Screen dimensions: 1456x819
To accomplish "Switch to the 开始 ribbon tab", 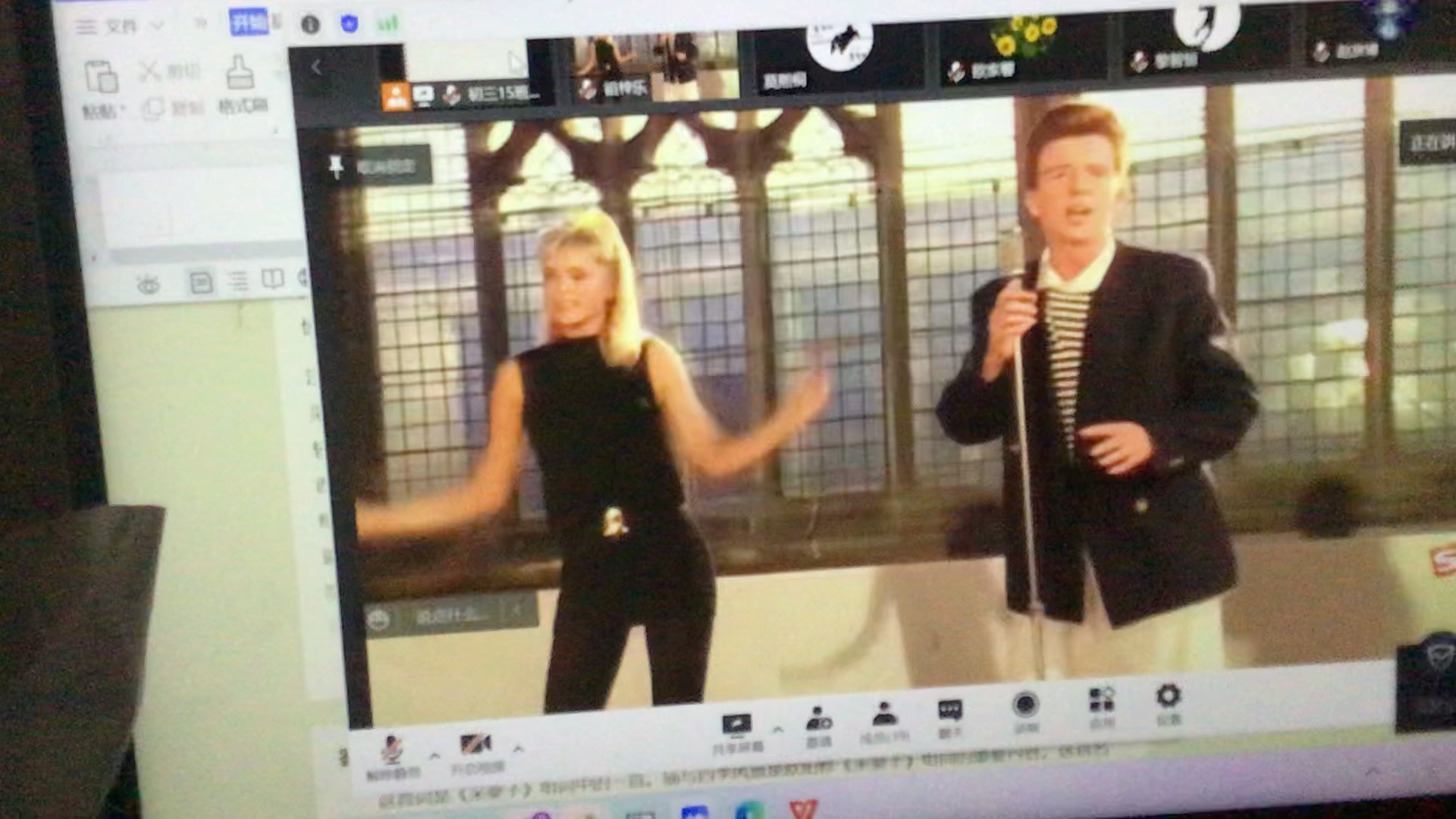I will (x=249, y=22).
